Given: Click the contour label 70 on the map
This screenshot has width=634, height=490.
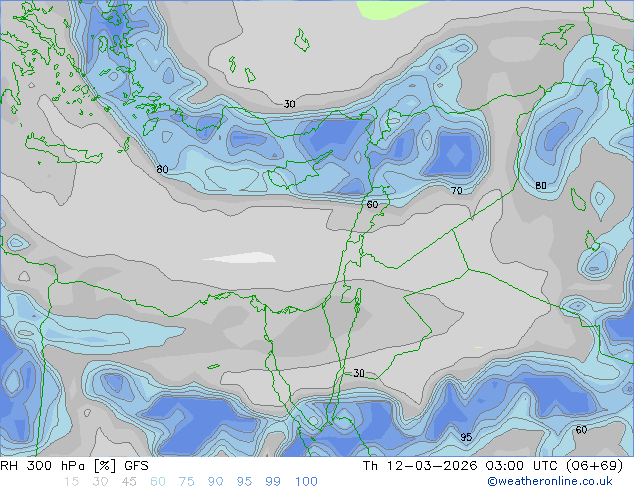Looking at the screenshot, I should [456, 190].
